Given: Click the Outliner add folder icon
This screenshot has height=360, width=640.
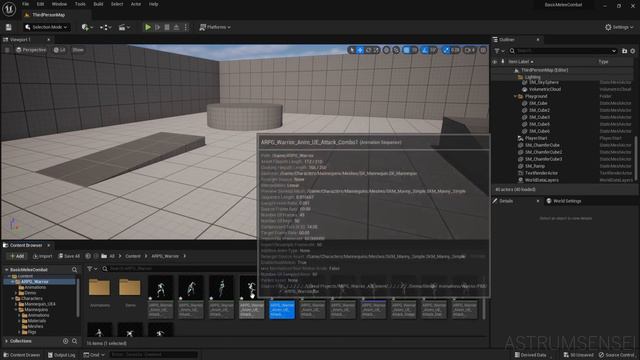Looking at the screenshot, I should [624, 51].
